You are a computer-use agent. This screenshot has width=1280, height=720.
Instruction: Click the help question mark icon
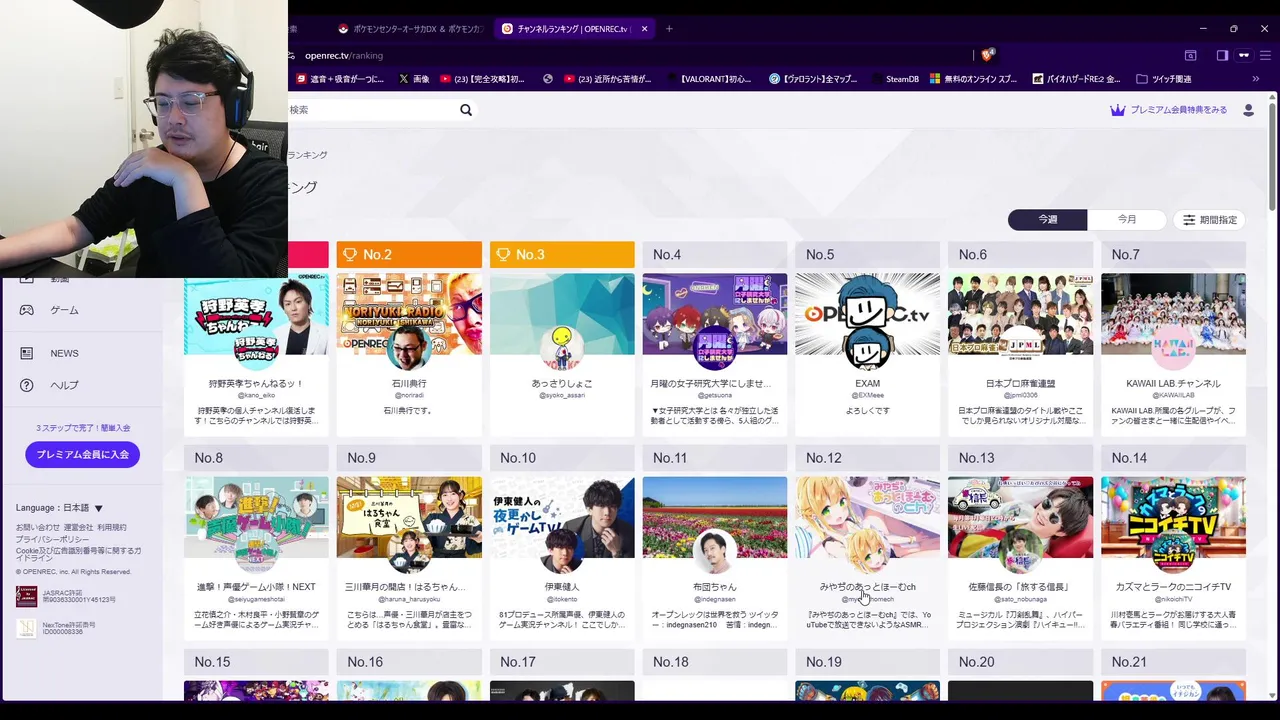point(27,385)
